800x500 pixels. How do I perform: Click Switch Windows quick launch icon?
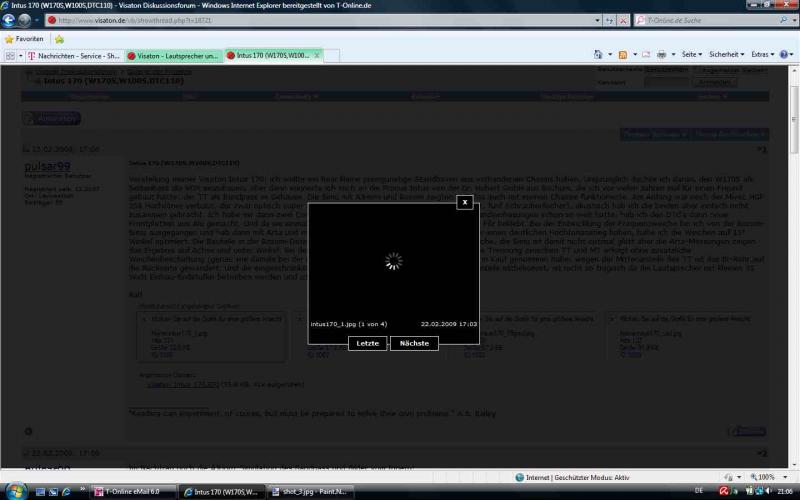click(53, 492)
